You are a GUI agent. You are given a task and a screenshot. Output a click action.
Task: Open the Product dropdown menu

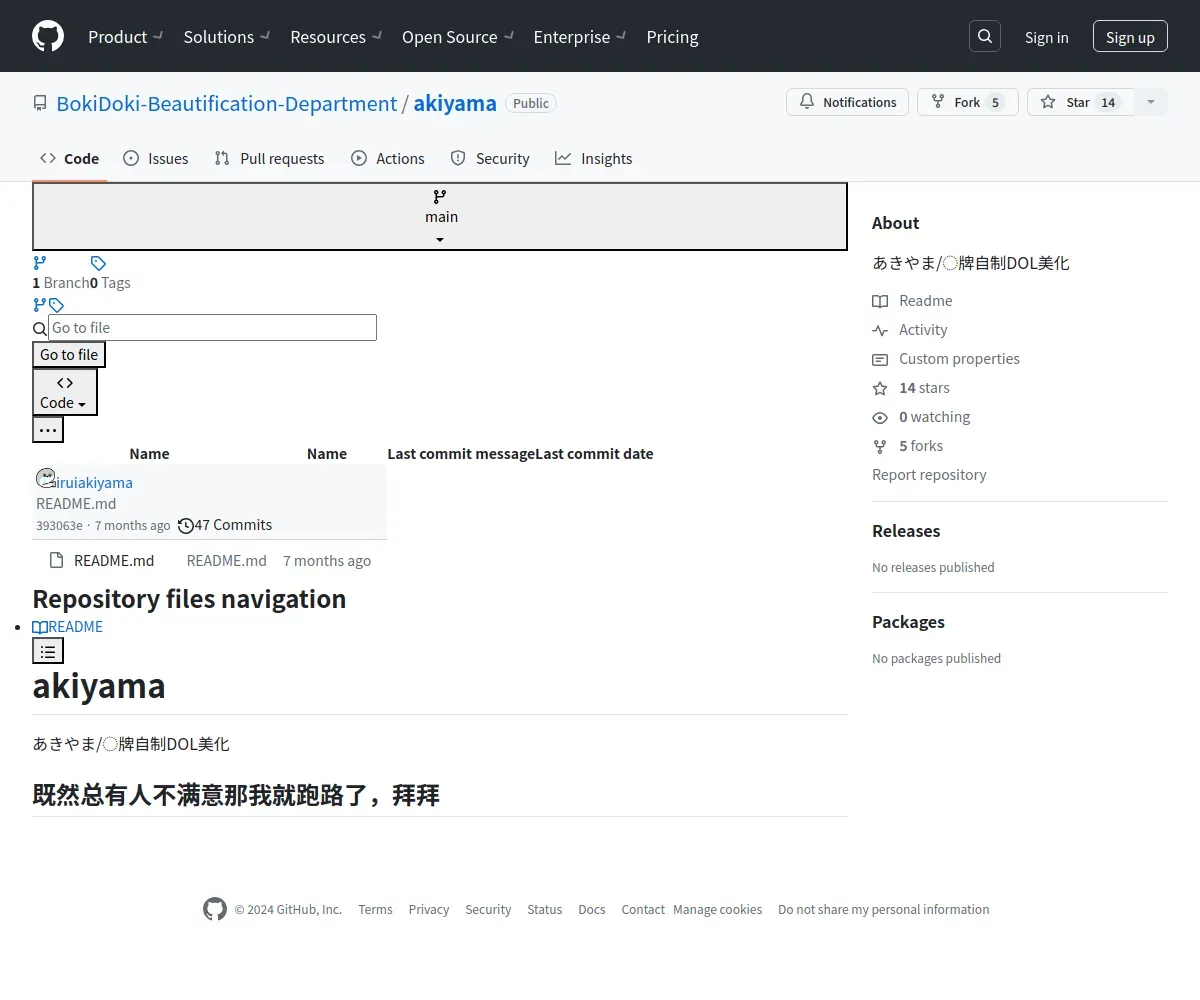coord(125,37)
